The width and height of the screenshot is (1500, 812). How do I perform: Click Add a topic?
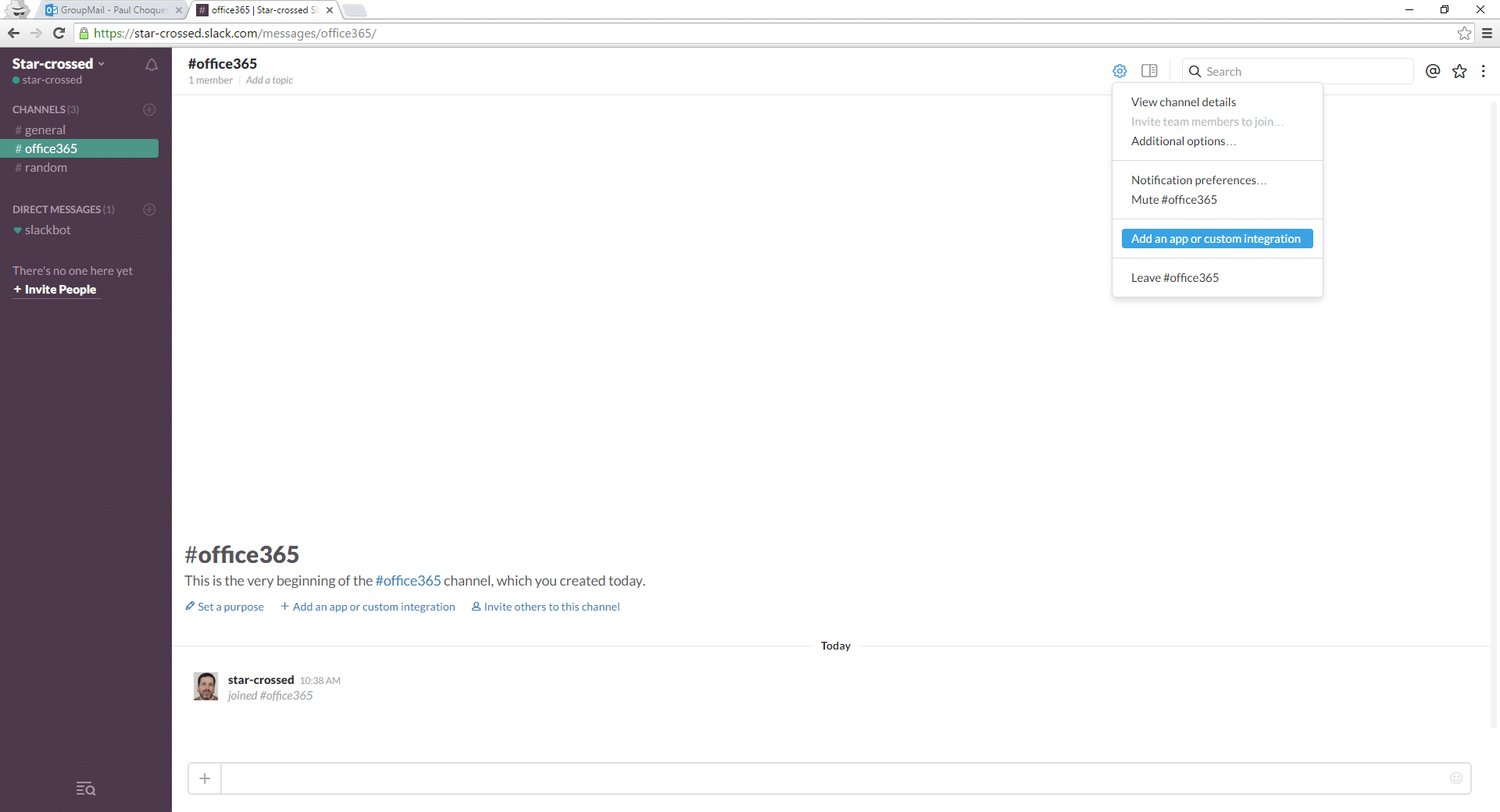(270, 80)
